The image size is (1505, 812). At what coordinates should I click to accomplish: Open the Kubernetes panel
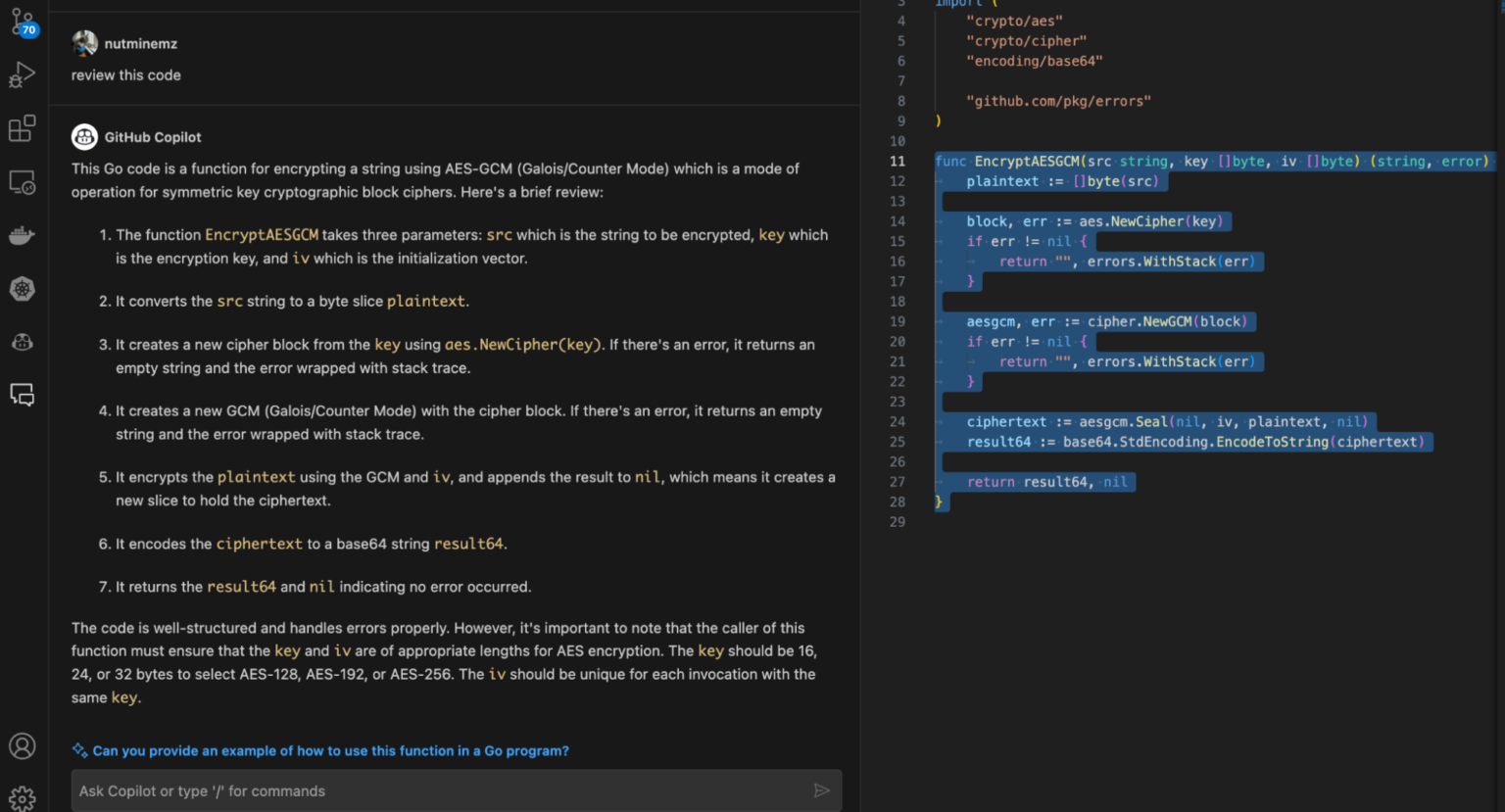pyautogui.click(x=22, y=288)
